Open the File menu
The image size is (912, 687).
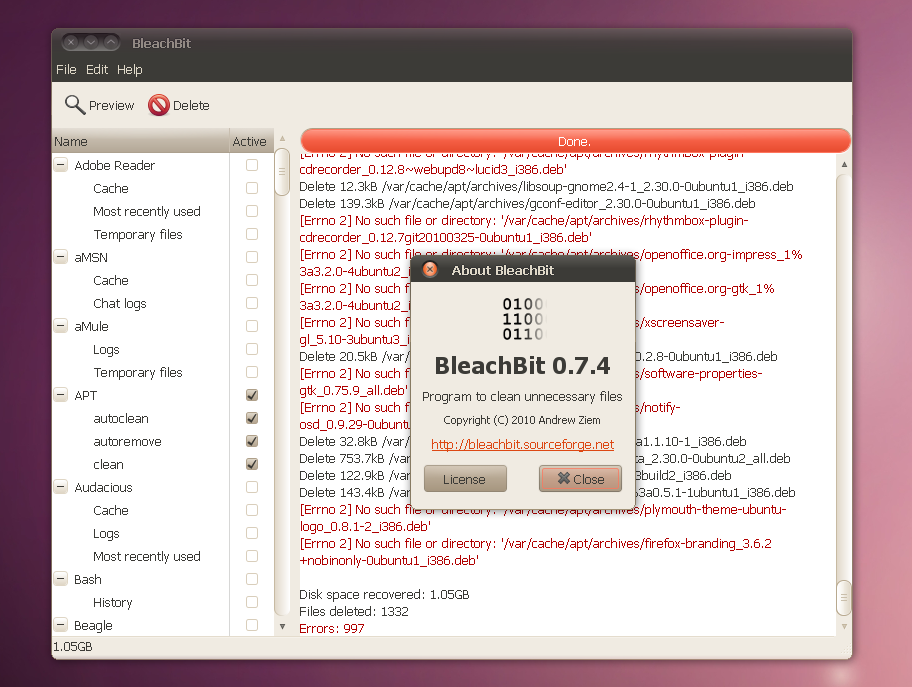pyautogui.click(x=66, y=69)
